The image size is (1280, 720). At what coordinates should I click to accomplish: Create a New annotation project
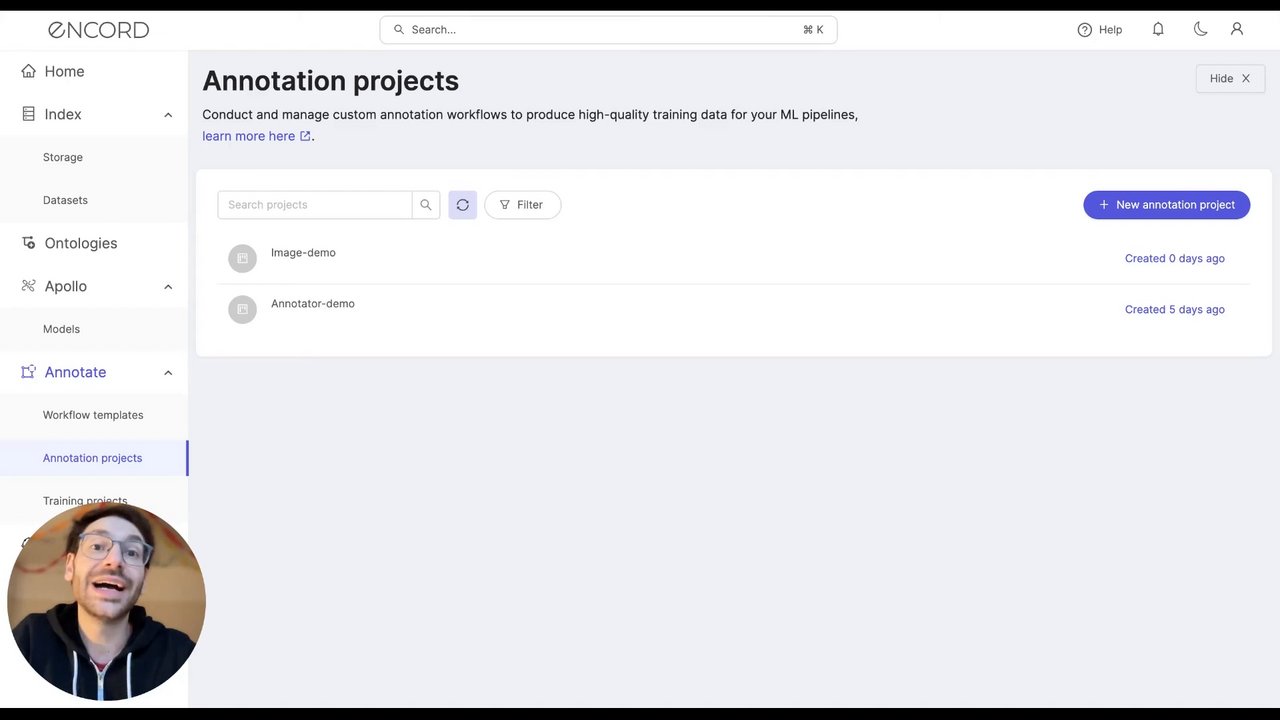point(1166,205)
